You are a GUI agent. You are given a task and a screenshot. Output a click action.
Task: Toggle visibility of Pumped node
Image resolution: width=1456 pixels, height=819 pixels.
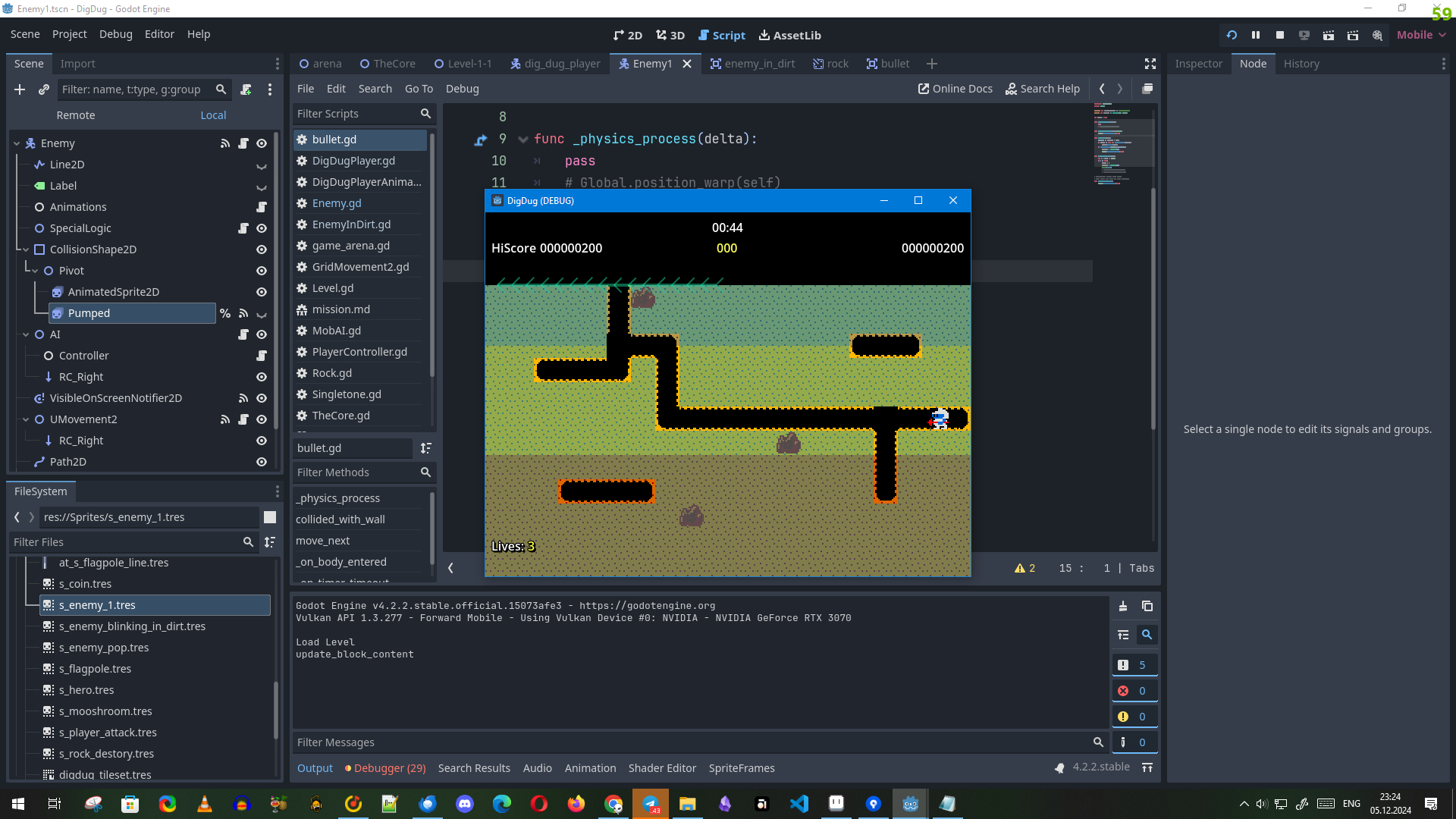click(x=262, y=313)
